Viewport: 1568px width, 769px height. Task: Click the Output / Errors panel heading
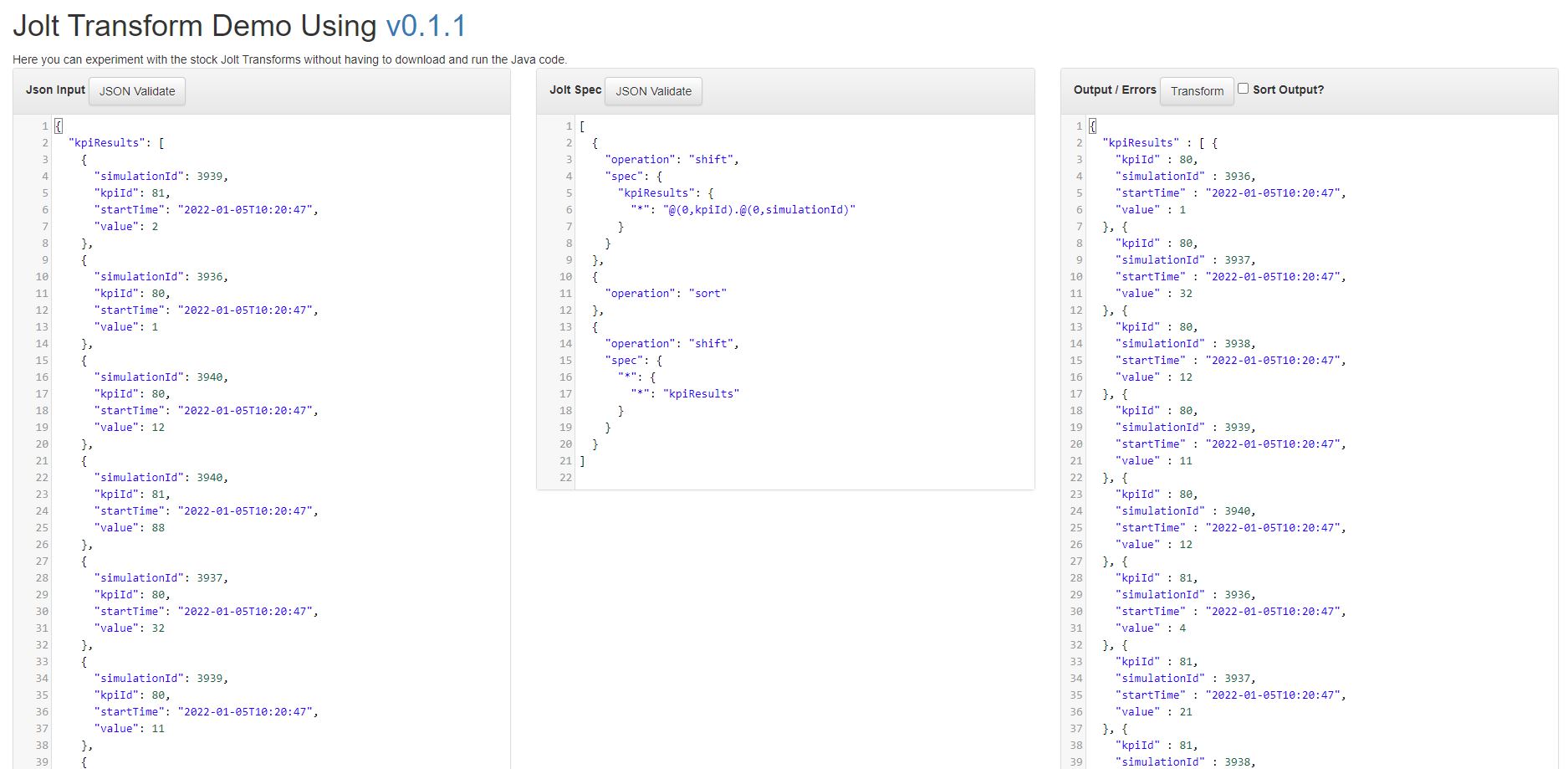[x=1115, y=90]
